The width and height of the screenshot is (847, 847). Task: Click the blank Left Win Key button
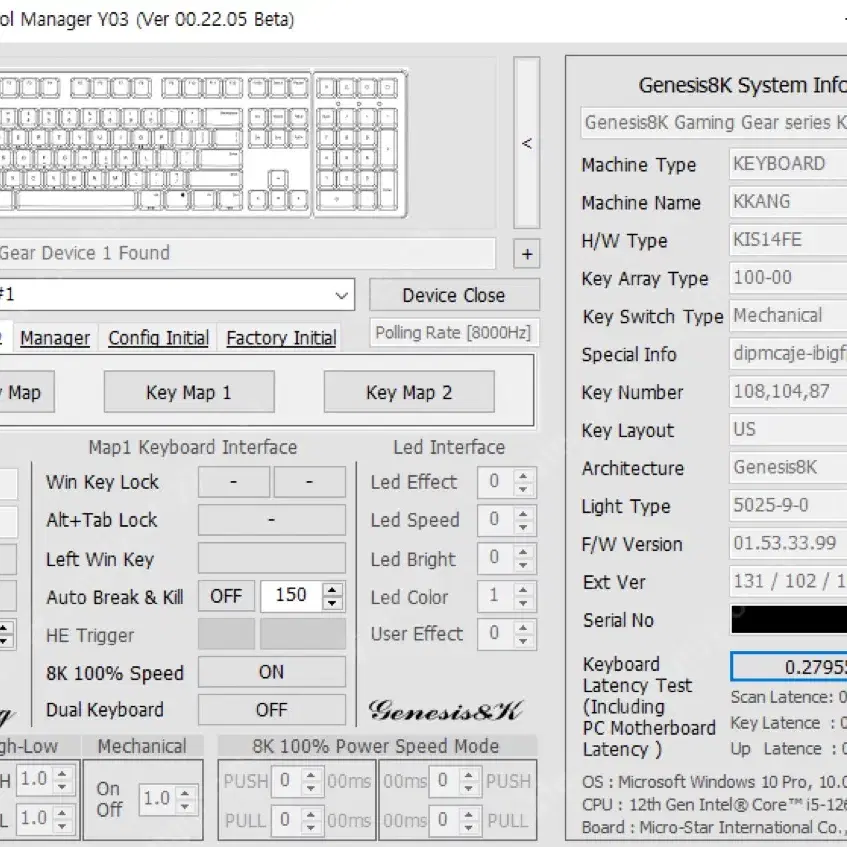(x=272, y=558)
